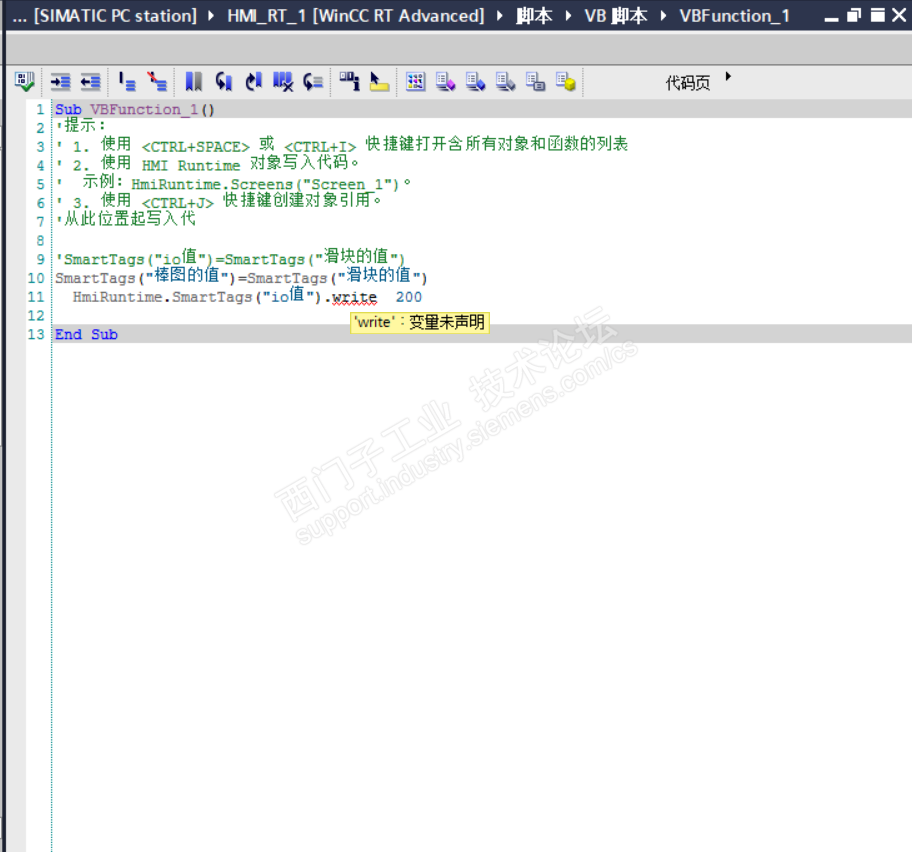
Task: Click the 'write' 变量未声明 error tooltip
Action: (419, 322)
